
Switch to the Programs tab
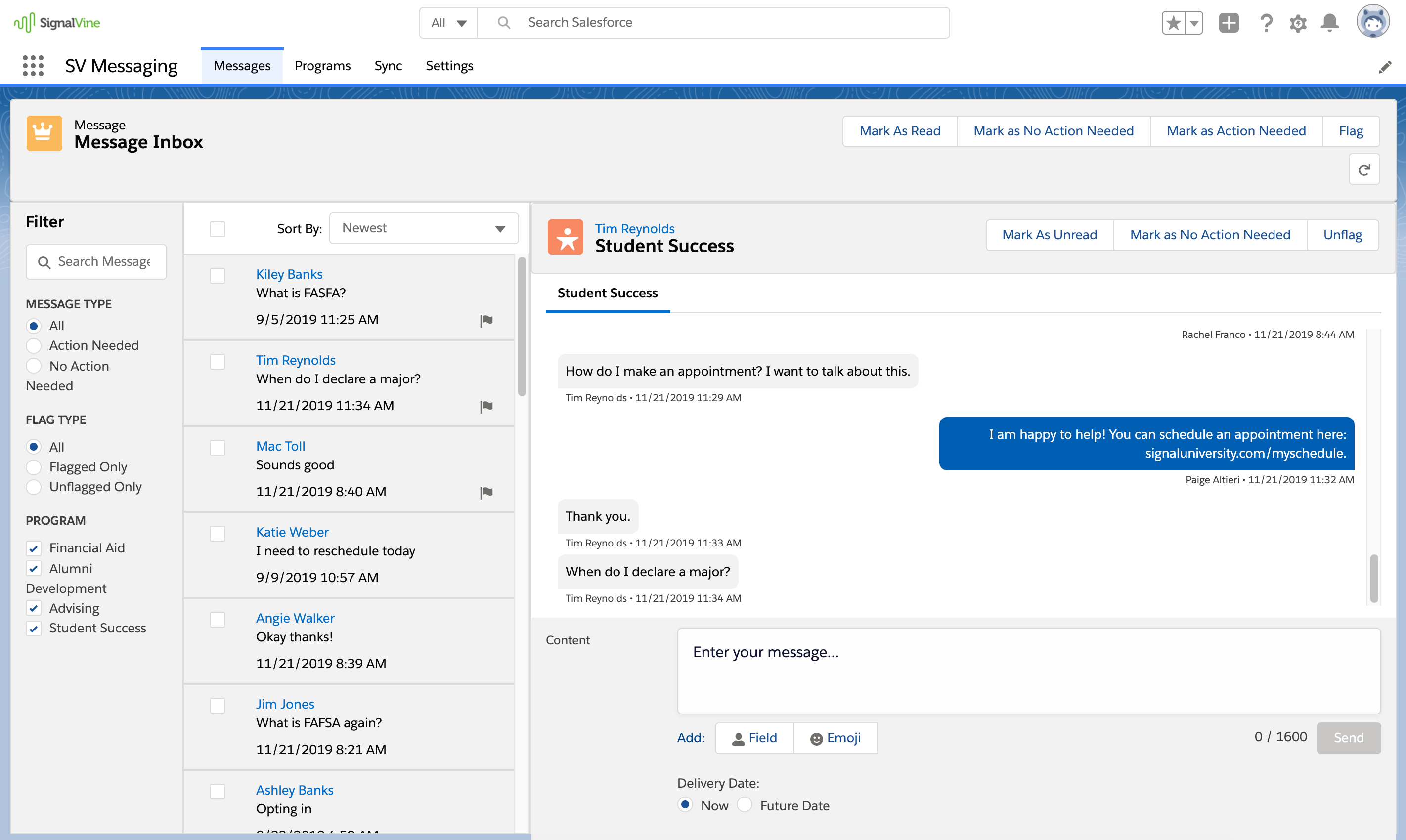point(322,66)
